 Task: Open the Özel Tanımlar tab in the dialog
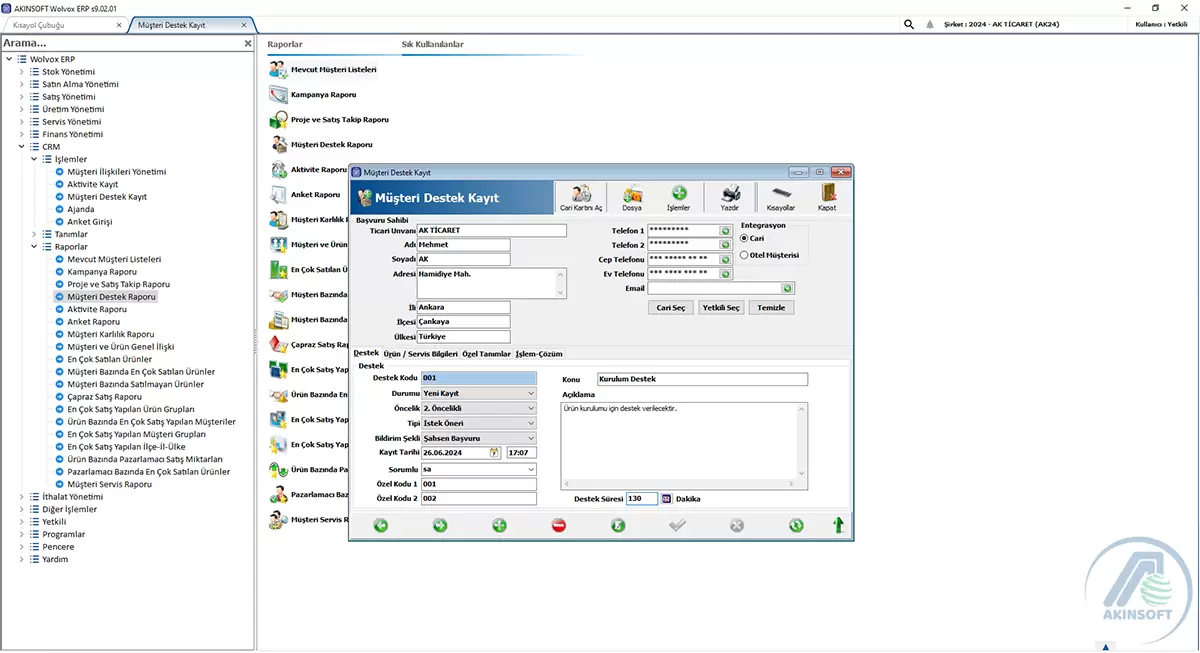486,353
